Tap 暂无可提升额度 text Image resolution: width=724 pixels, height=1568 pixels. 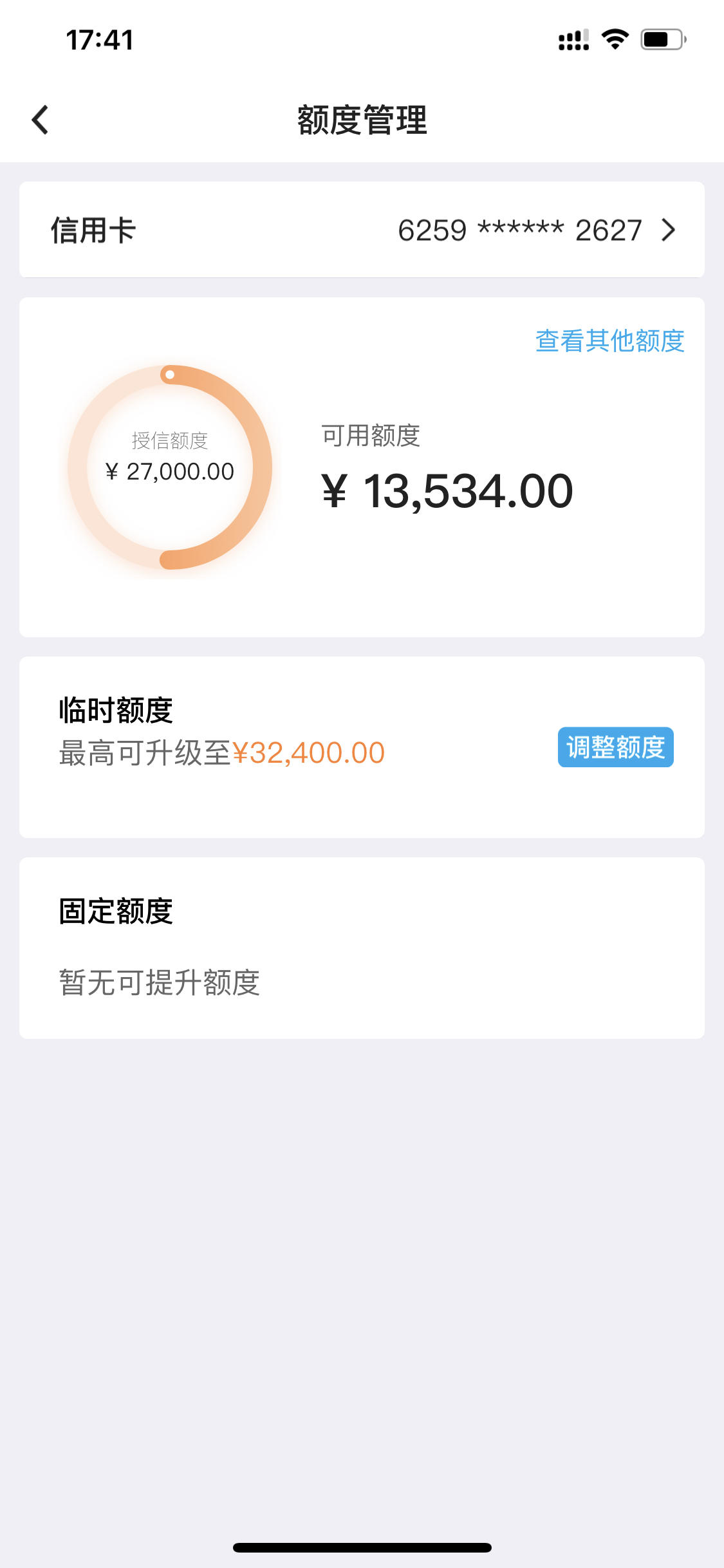pos(160,983)
